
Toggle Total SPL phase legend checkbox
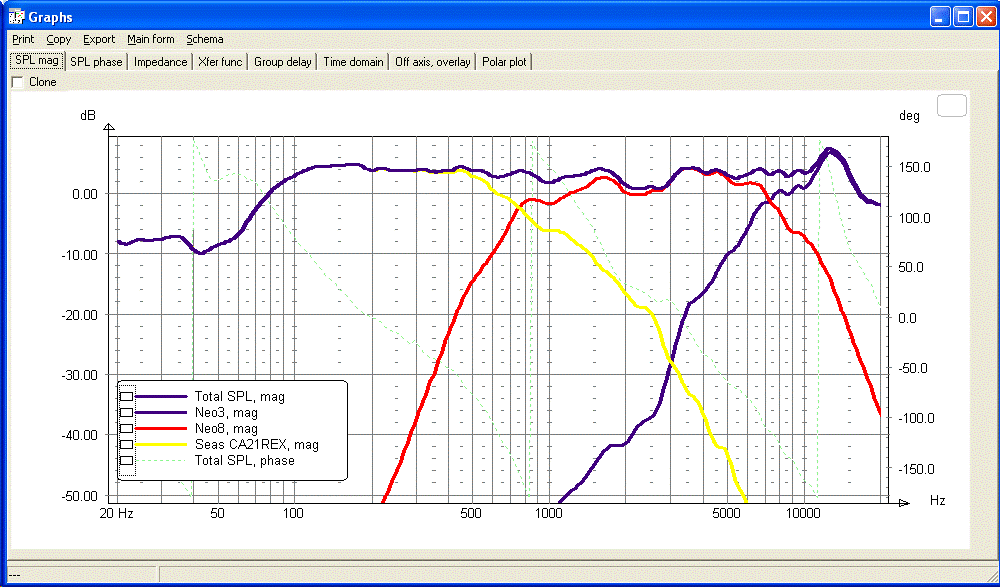pos(127,461)
